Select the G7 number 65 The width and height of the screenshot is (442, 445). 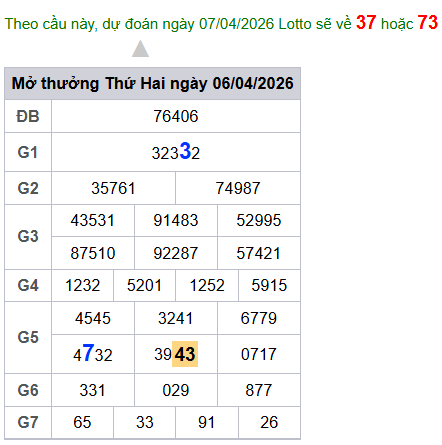click(82, 422)
